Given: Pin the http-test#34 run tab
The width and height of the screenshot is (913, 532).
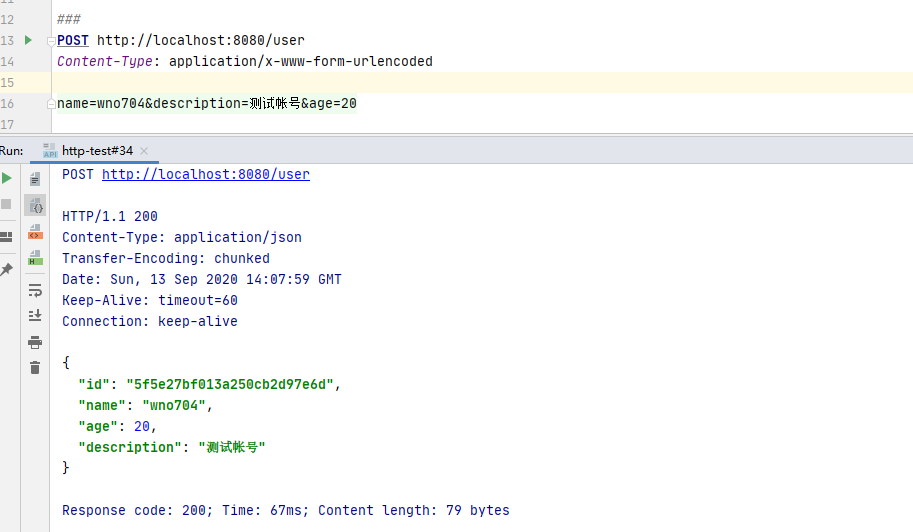Looking at the screenshot, I should [7, 270].
